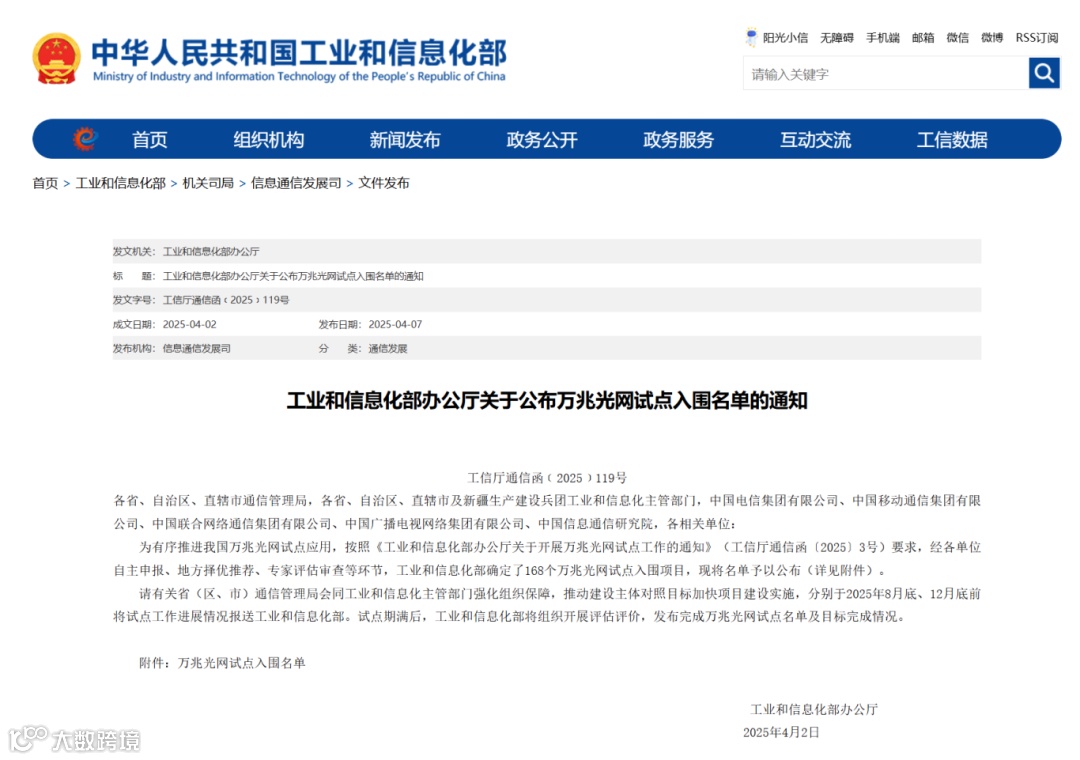The width and height of the screenshot is (1080, 760).
Task: Click the 信息通信发展司 breadcrumb link
Action: click(x=296, y=183)
